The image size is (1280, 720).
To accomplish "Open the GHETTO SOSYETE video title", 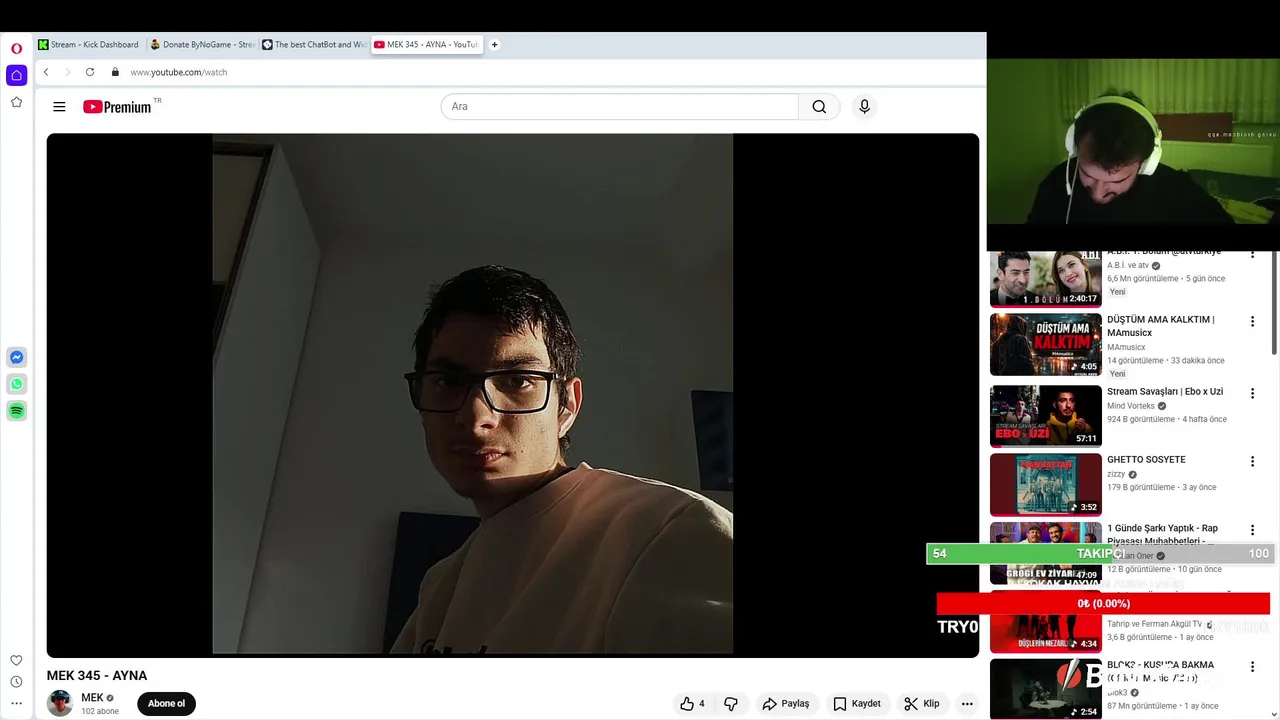I will click(1146, 460).
